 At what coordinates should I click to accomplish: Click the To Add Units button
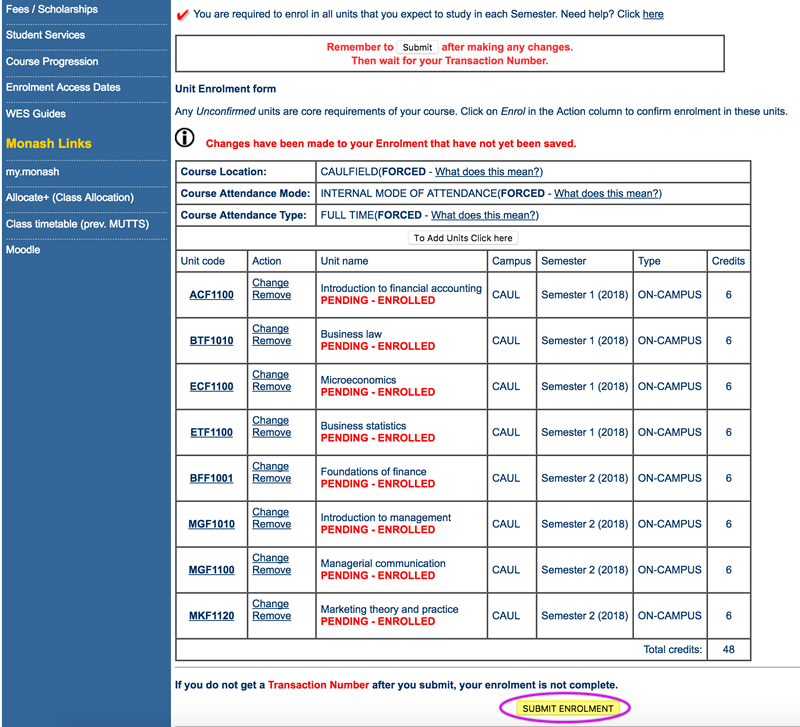point(463,238)
